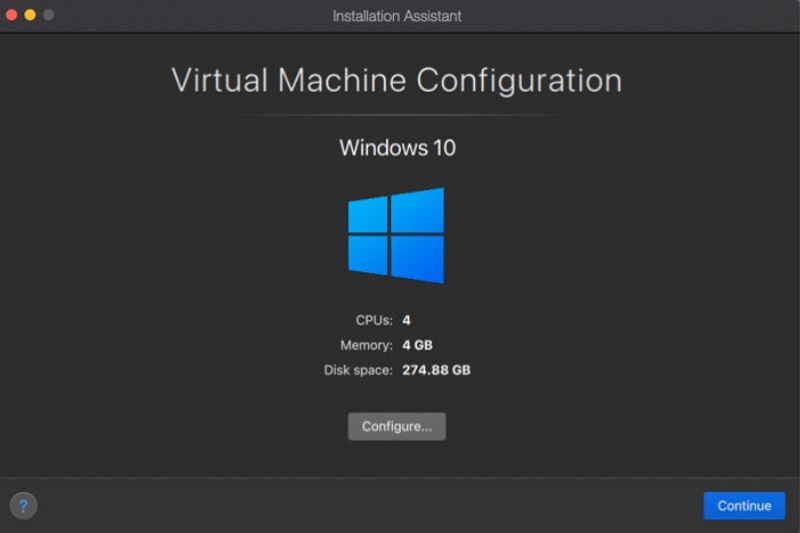Click the CPUs value '4'
This screenshot has height=533, width=800.
coord(406,320)
